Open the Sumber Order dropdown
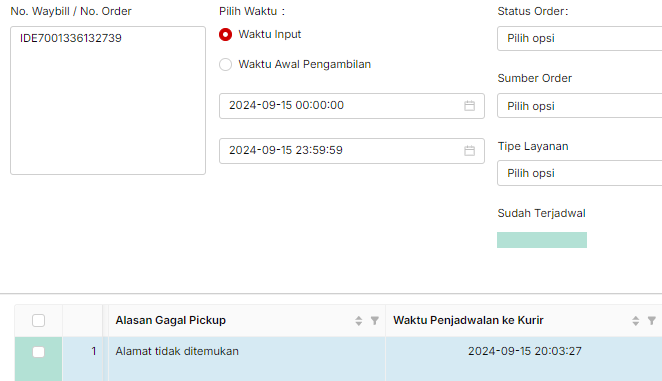This screenshot has width=662, height=381. (580, 106)
